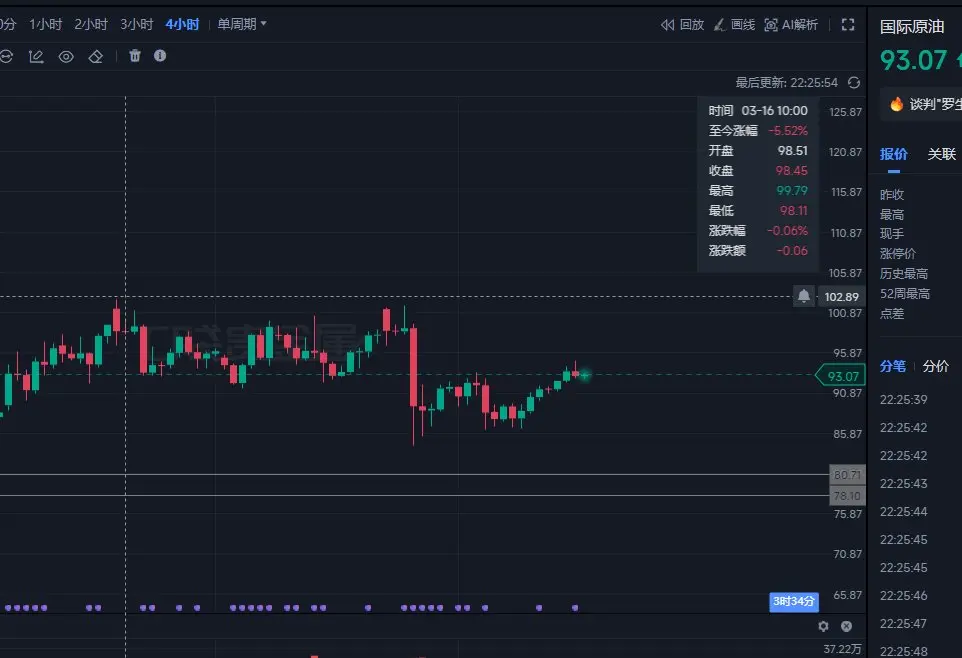Switch to the 分价 tab
The height and width of the screenshot is (658, 962).
tap(936, 366)
